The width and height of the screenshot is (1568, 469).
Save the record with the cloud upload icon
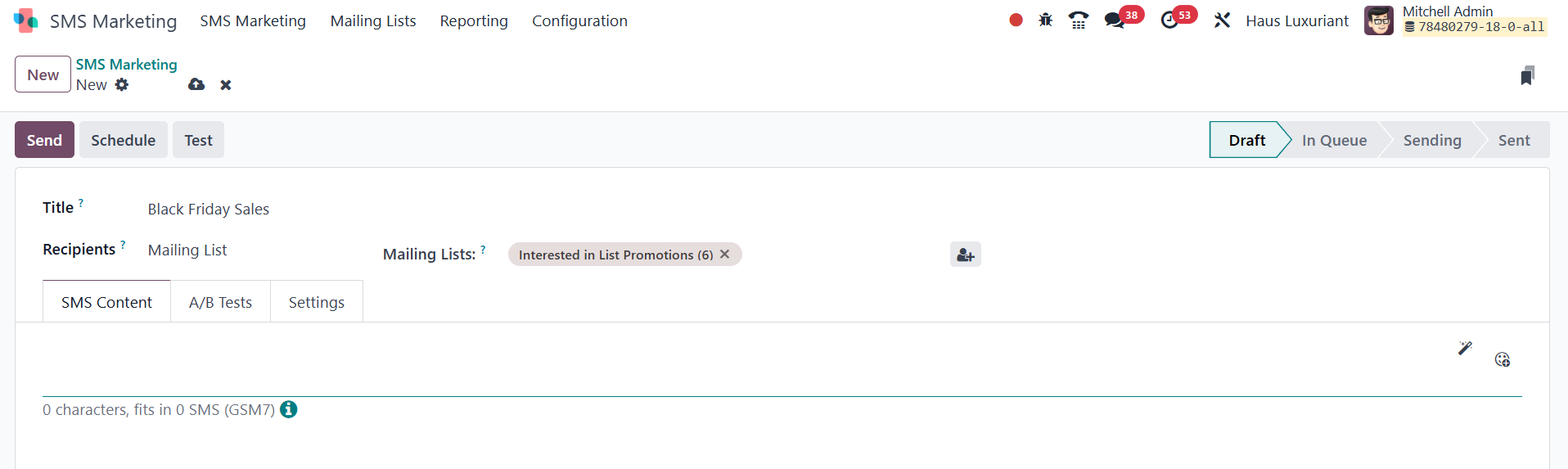tap(196, 84)
